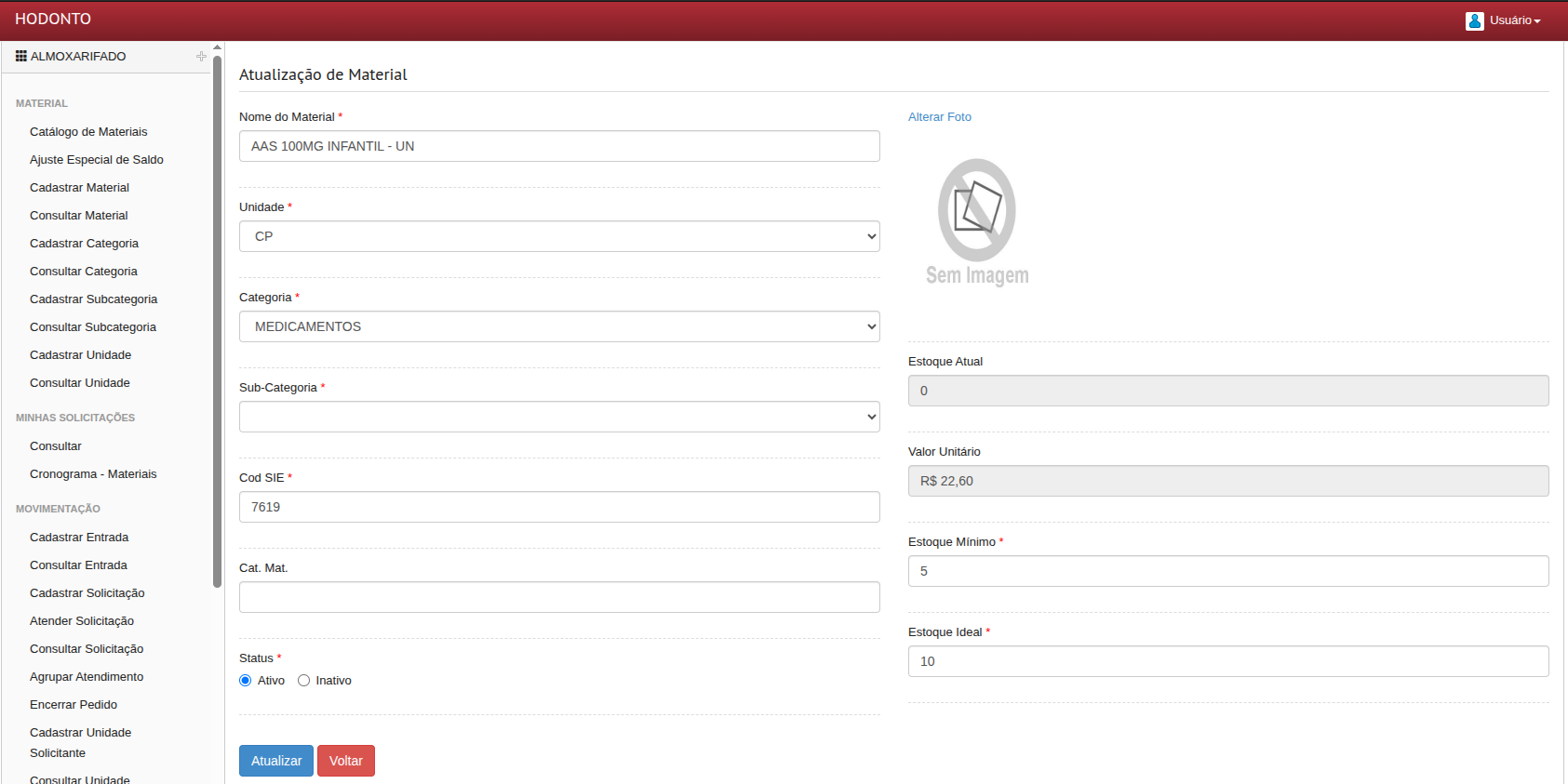Open Catálogo de Materiais in sidebar
This screenshot has height=784, width=1568.
coord(88,132)
